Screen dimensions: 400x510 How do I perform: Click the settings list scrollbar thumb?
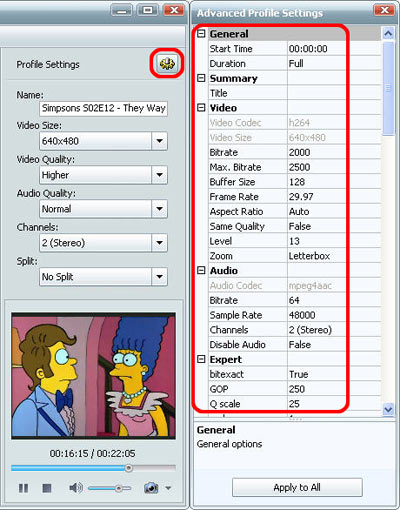point(388,88)
